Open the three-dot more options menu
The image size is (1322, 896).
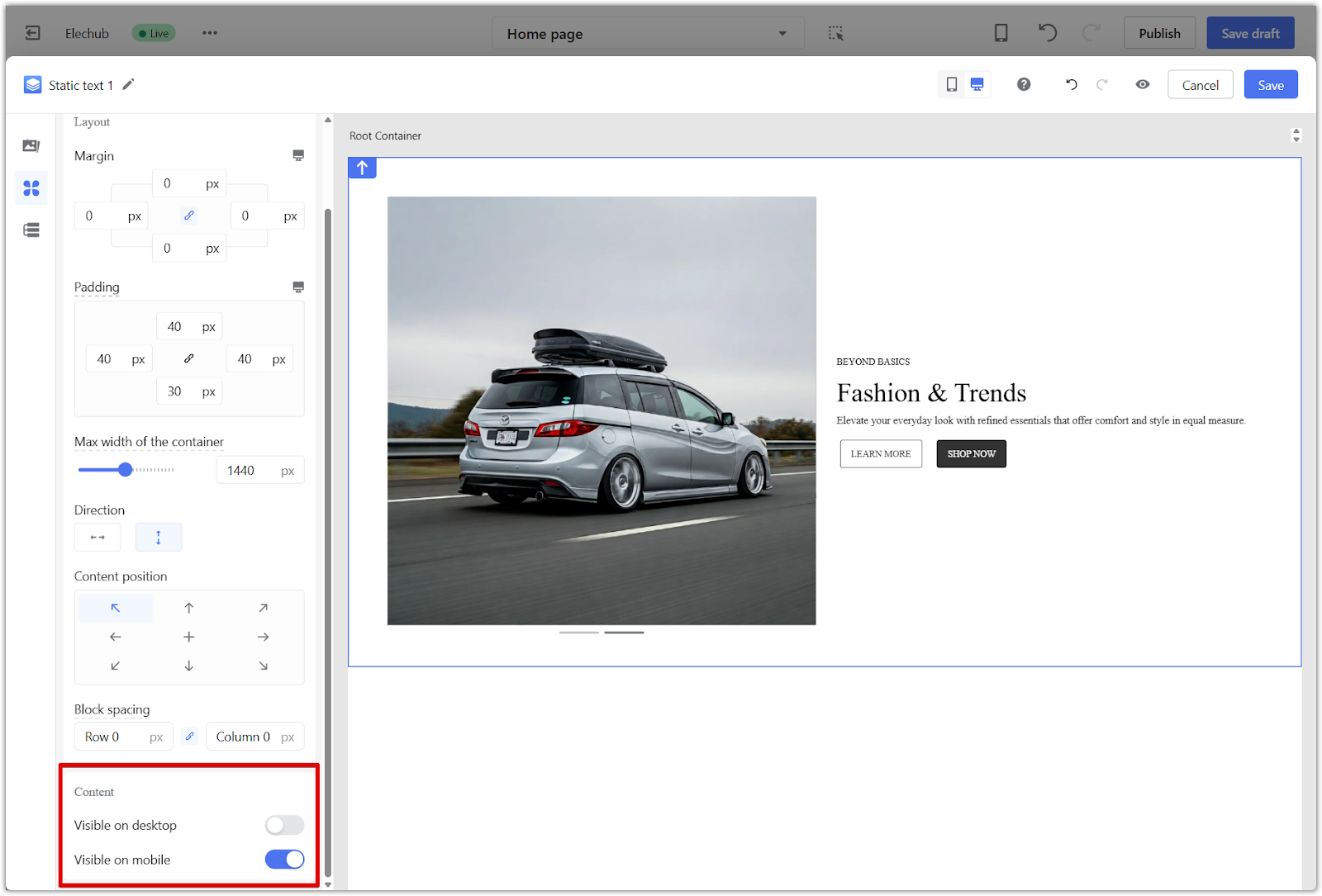210,33
